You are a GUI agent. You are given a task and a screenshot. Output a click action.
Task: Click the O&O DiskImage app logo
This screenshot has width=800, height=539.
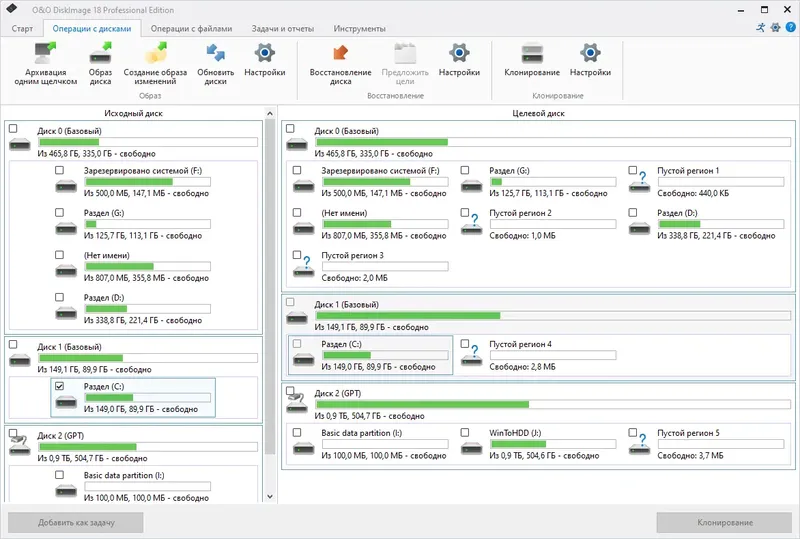[12, 9]
